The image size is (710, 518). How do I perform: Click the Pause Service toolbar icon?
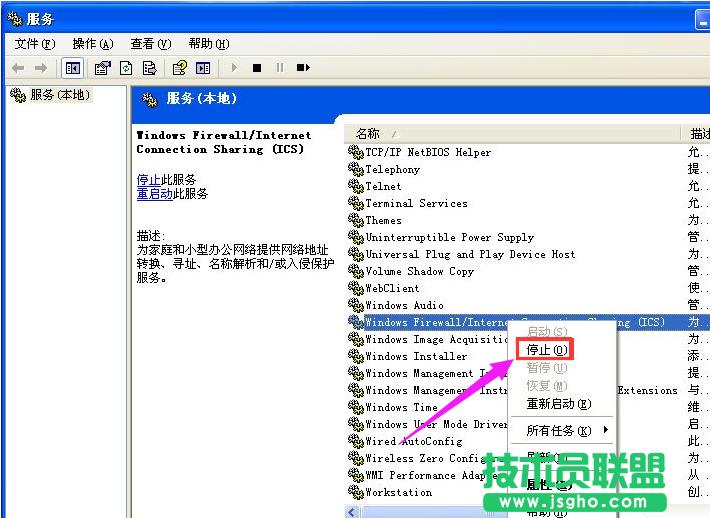[280, 68]
